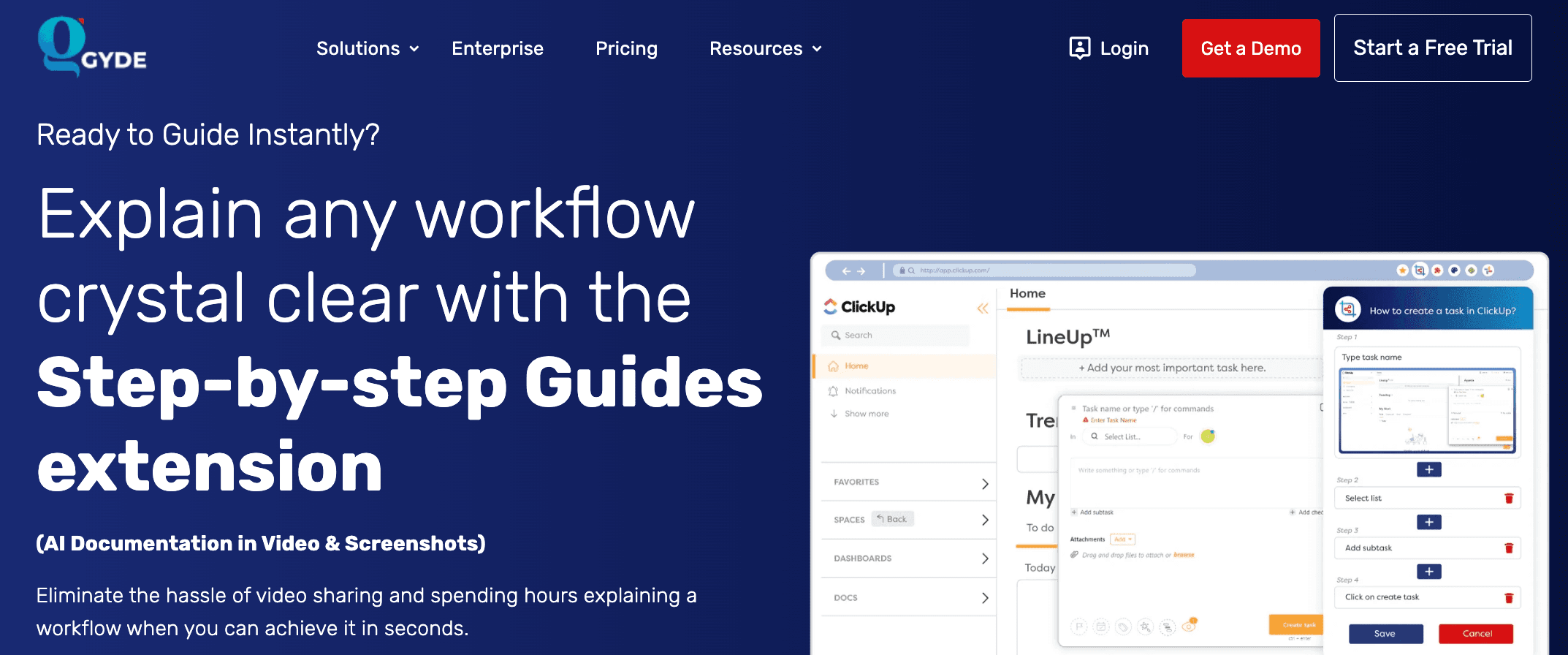1568x655 pixels.
Task: Click the Select List search field
Action: click(x=1129, y=436)
